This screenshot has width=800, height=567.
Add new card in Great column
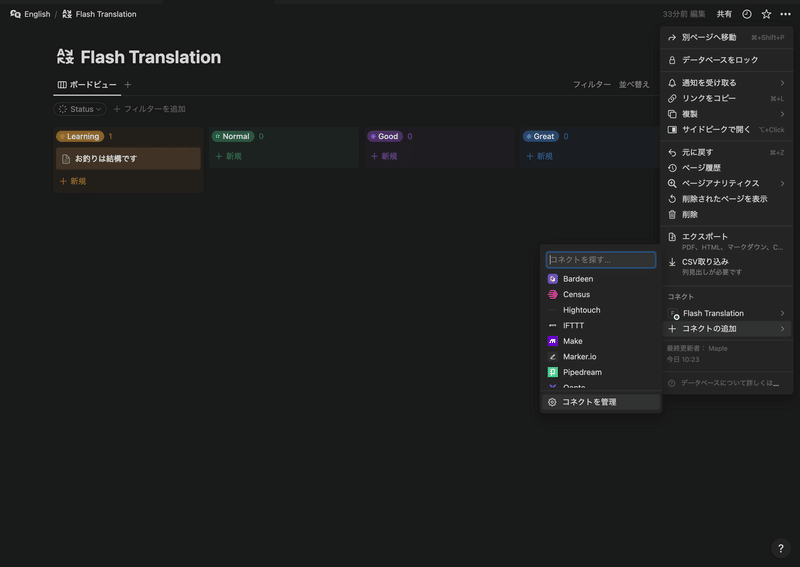539,156
